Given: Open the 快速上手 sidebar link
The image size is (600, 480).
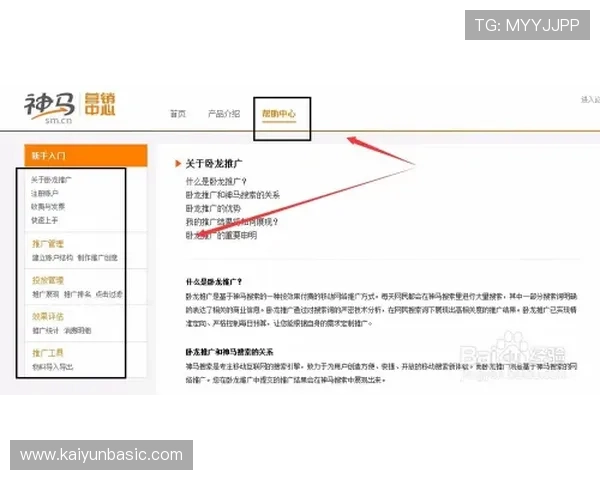Looking at the screenshot, I should [x=45, y=220].
